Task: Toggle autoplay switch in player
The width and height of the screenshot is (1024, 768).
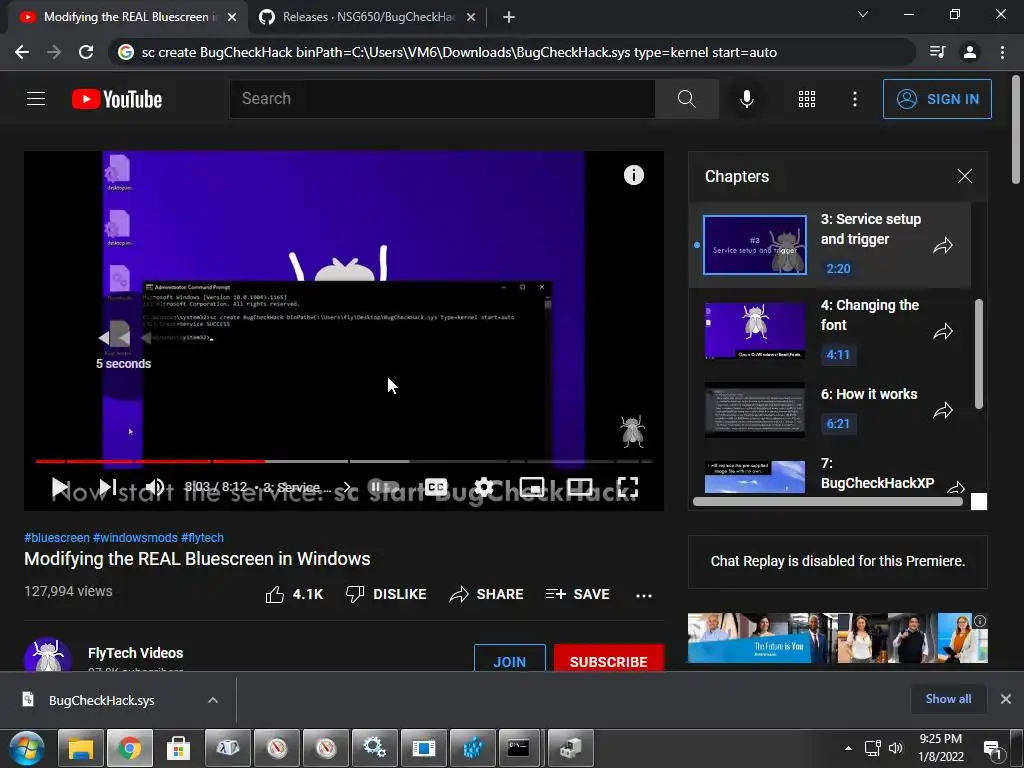Action: pyautogui.click(x=383, y=487)
